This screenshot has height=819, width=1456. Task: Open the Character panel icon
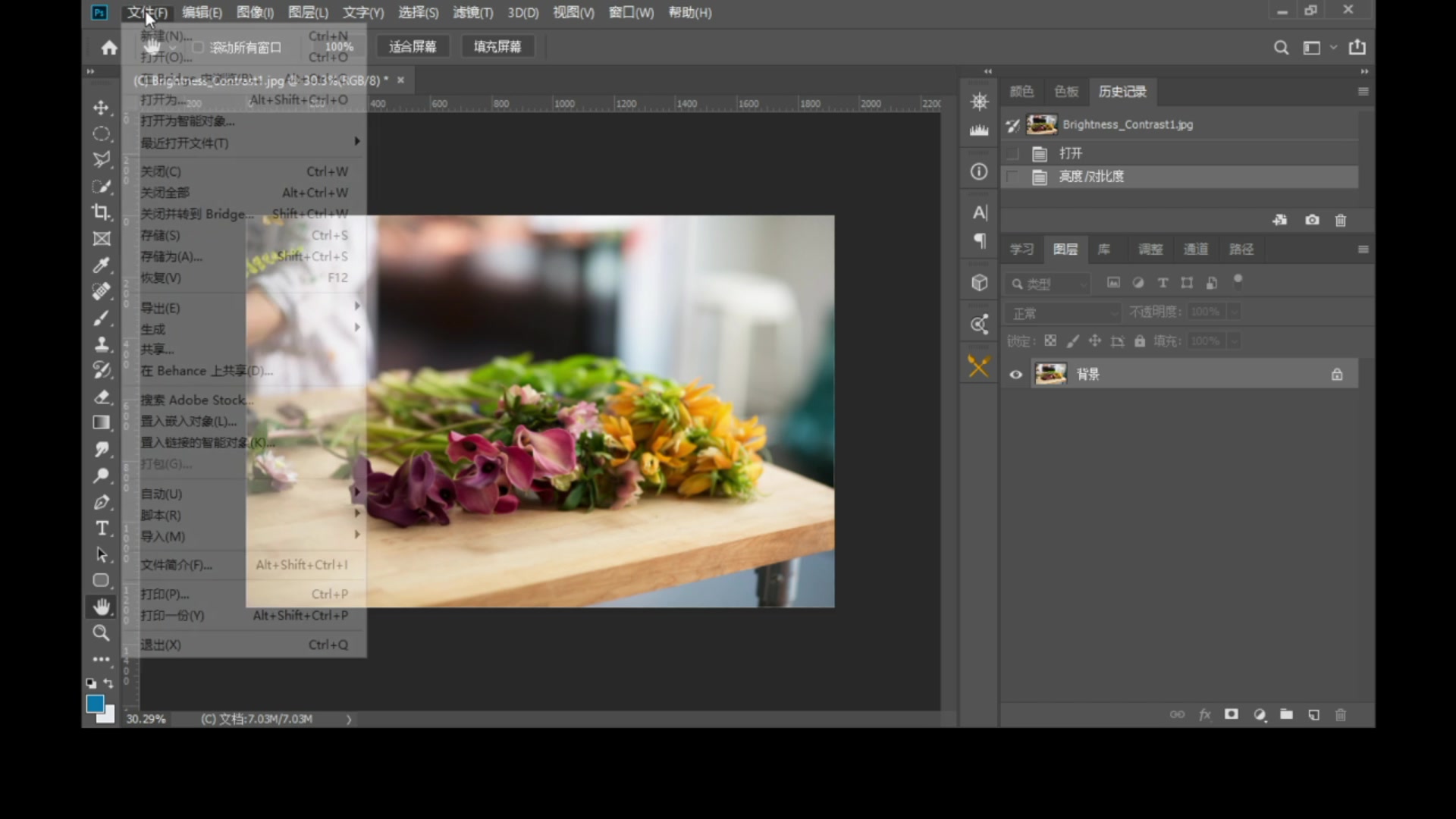979,212
